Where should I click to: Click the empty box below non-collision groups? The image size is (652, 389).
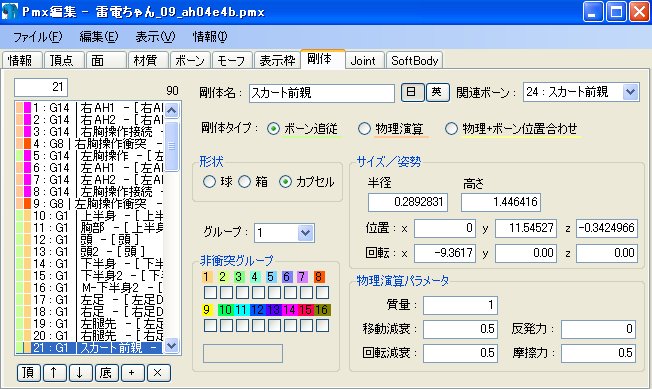coord(243,353)
